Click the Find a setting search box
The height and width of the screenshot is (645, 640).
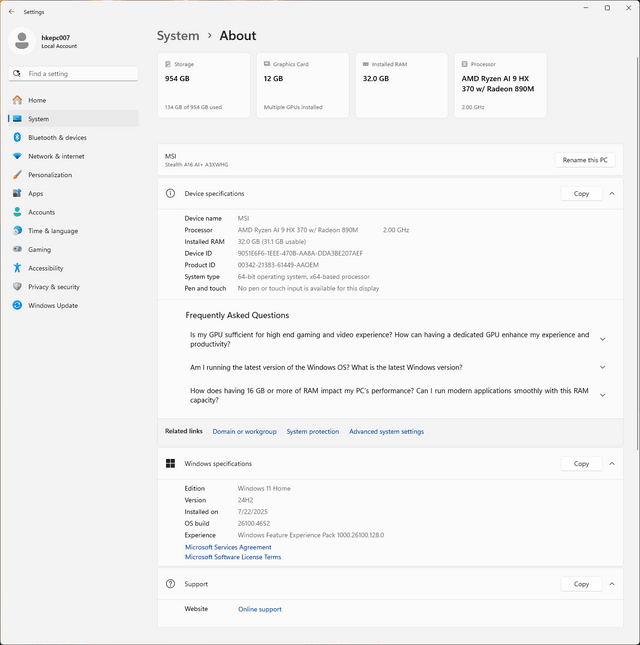tap(73, 74)
